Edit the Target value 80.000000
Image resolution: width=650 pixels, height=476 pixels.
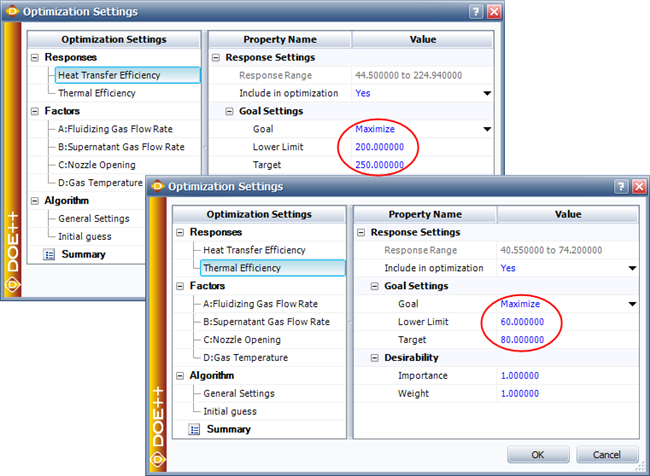(x=524, y=340)
